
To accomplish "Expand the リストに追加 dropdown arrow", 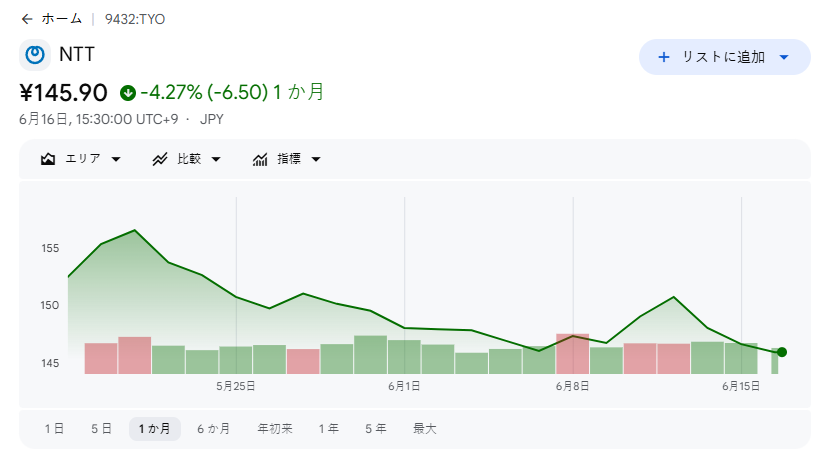I will (x=784, y=58).
